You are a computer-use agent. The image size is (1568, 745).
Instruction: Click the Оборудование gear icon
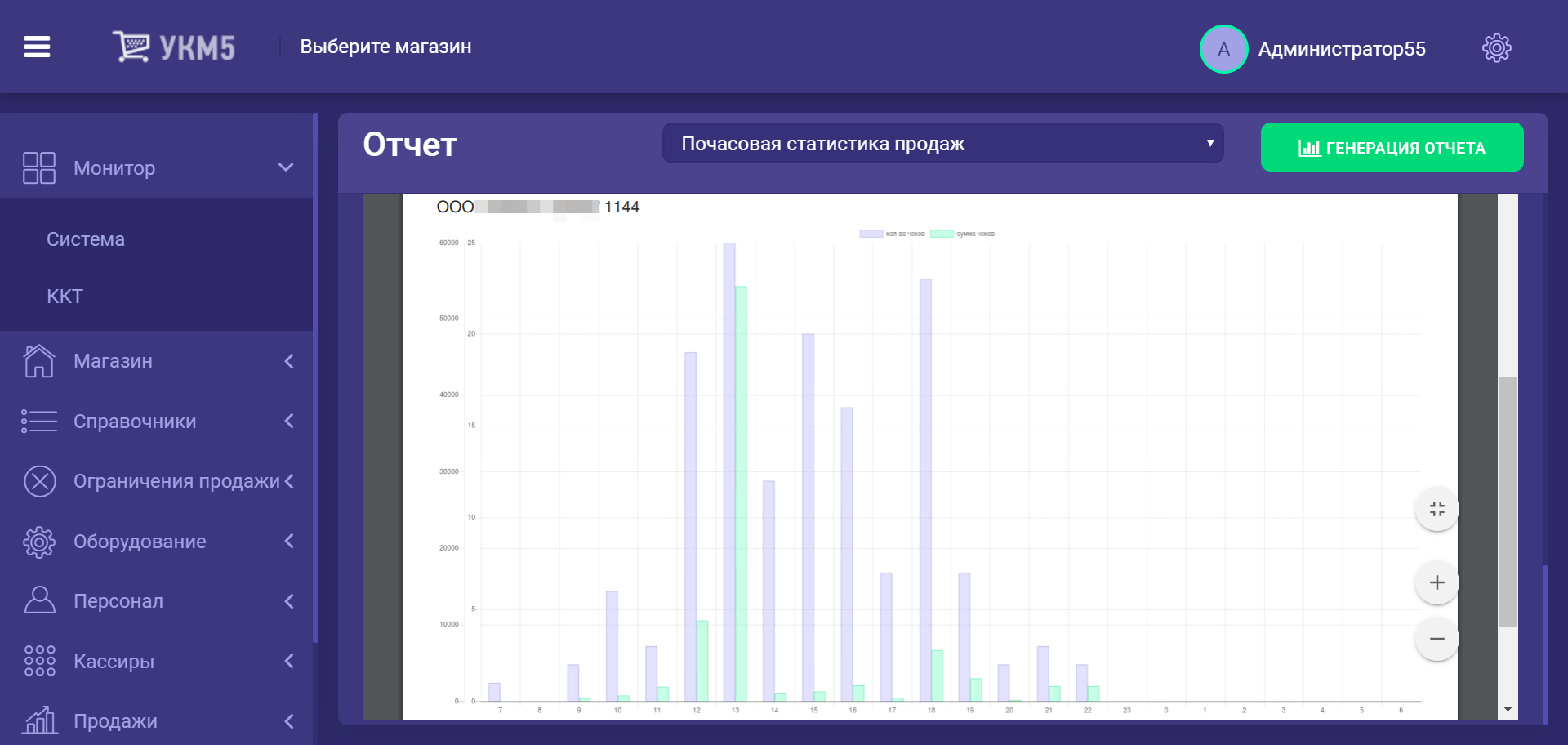39,542
